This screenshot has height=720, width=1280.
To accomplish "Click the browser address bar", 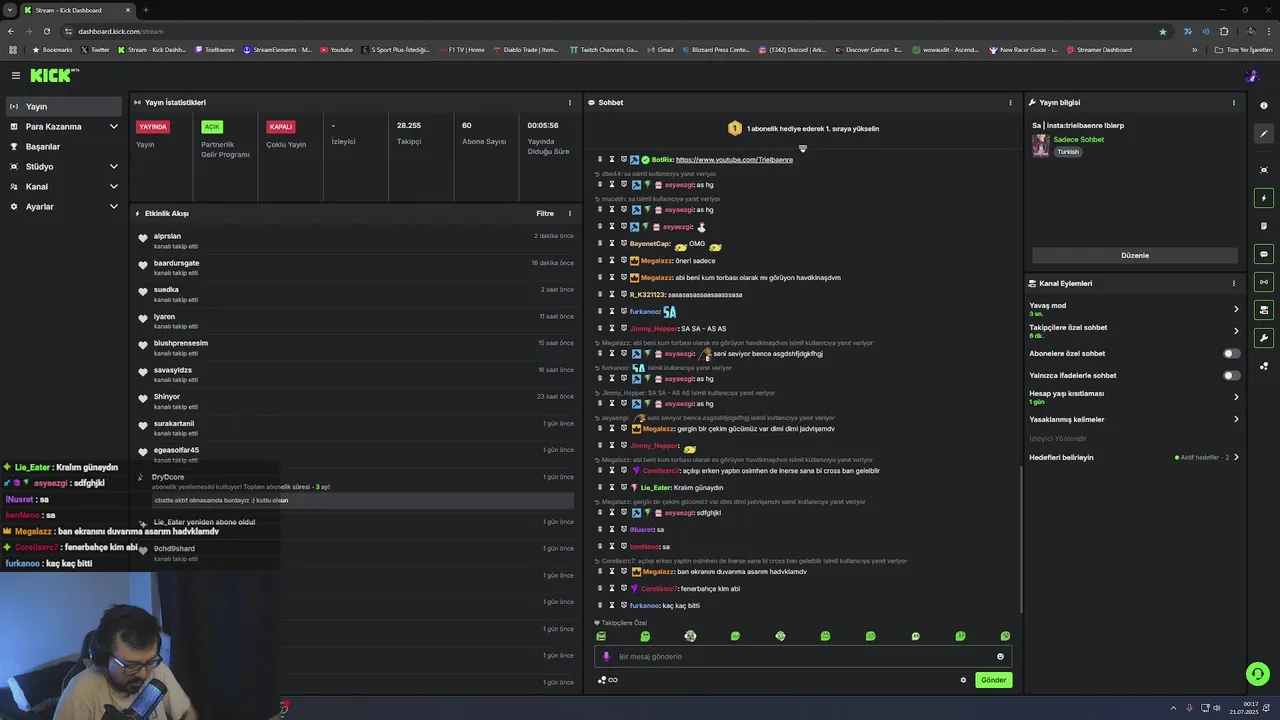I will tap(610, 31).
